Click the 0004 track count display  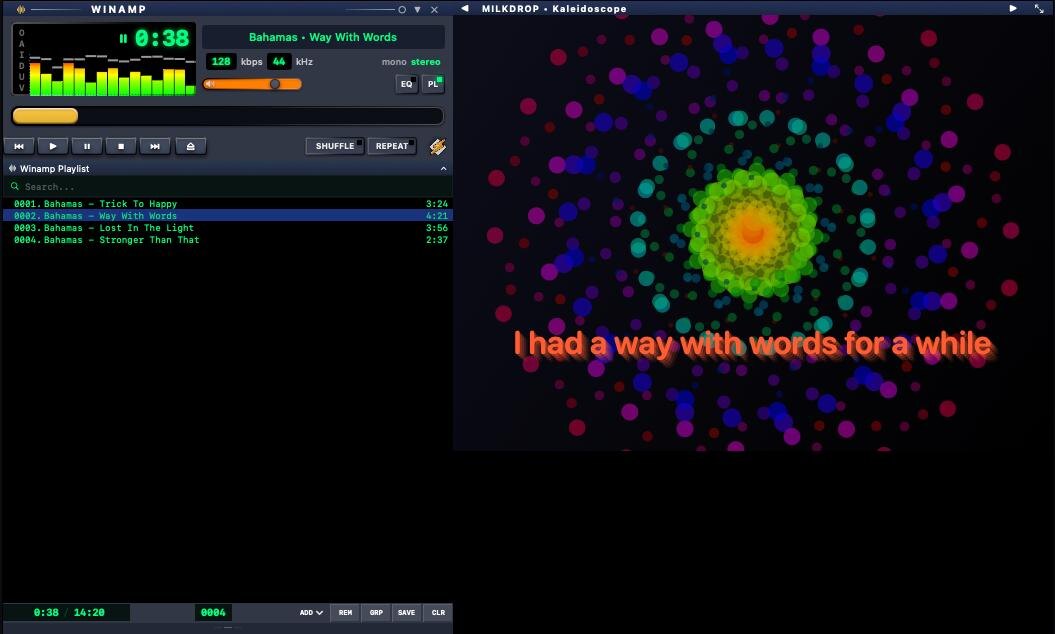click(x=213, y=612)
